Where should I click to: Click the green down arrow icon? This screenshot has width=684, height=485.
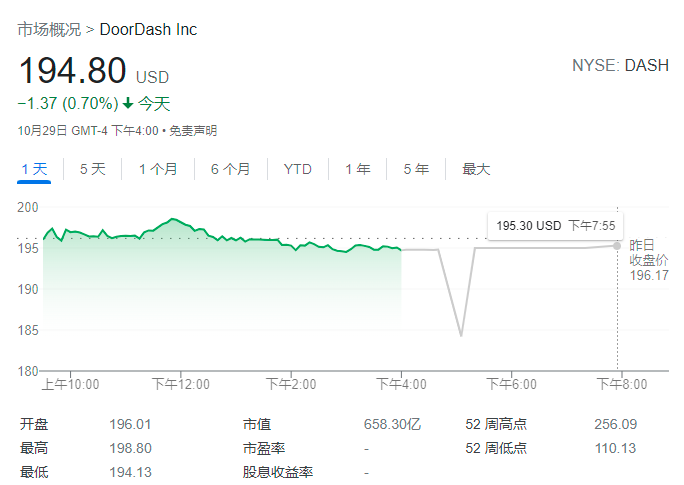tap(128, 103)
